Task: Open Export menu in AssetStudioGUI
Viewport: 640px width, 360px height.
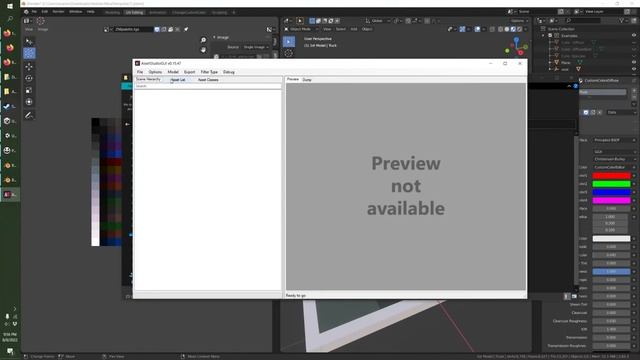Action: coord(189,72)
